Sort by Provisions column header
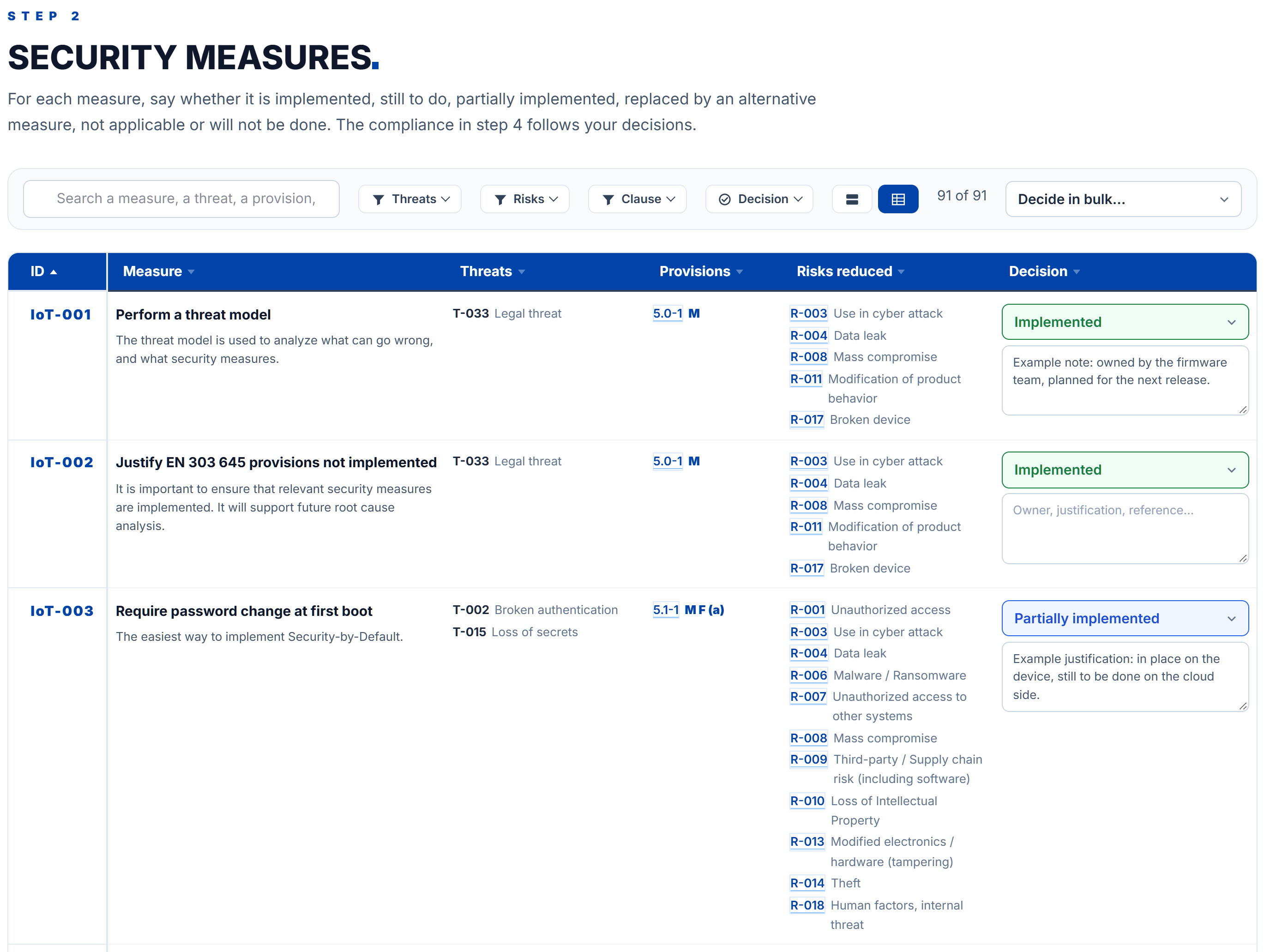The height and width of the screenshot is (952, 1264). [x=701, y=271]
